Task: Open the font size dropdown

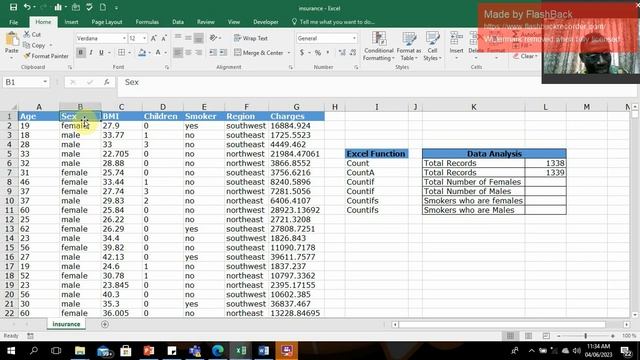Action: [144, 38]
